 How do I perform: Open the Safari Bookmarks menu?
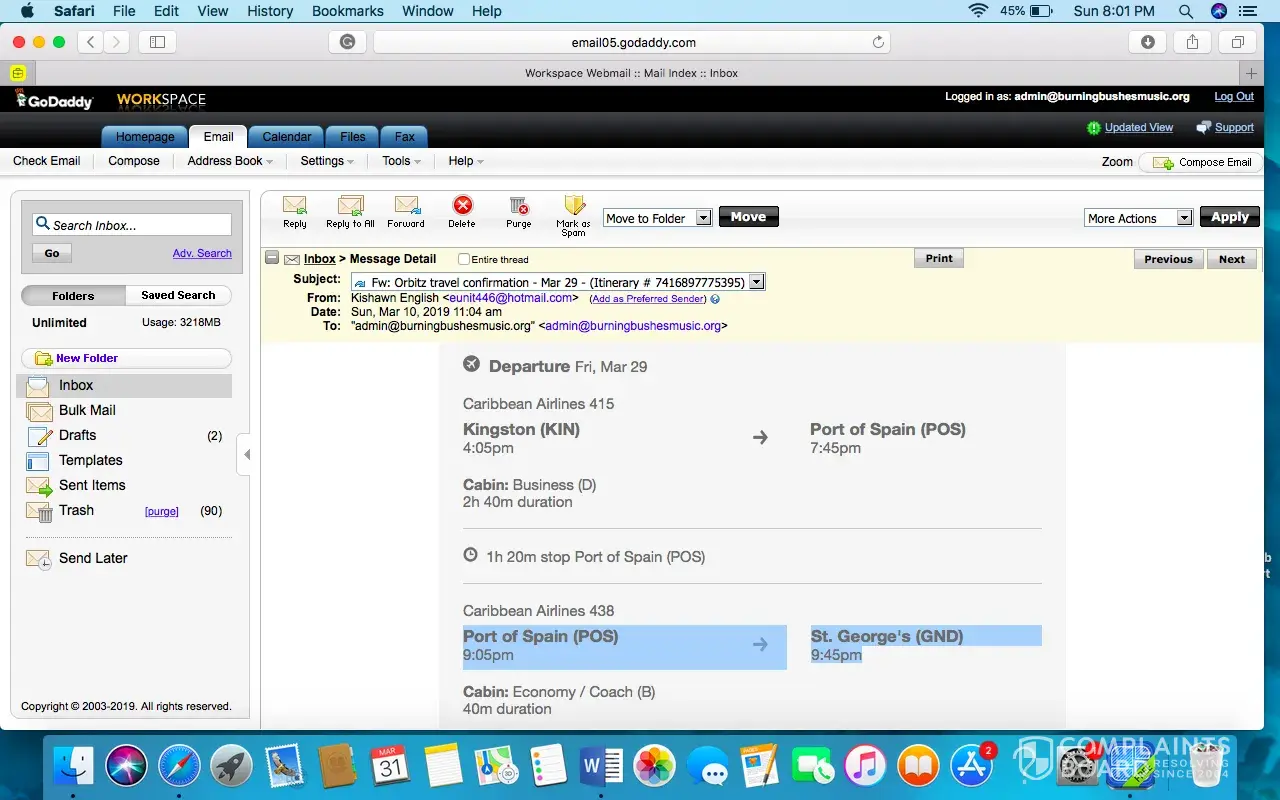347,11
